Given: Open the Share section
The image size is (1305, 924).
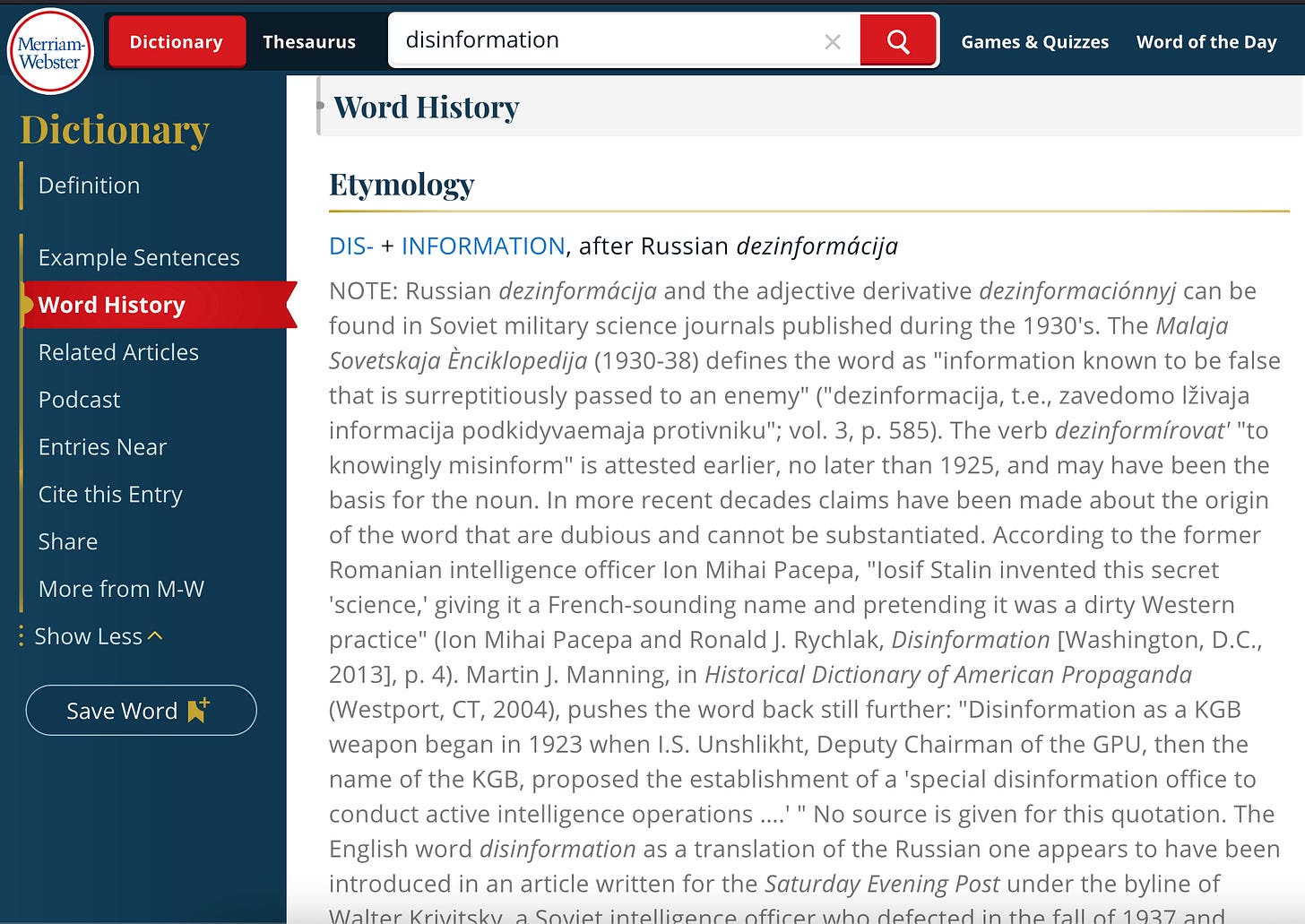Looking at the screenshot, I should click(x=68, y=541).
